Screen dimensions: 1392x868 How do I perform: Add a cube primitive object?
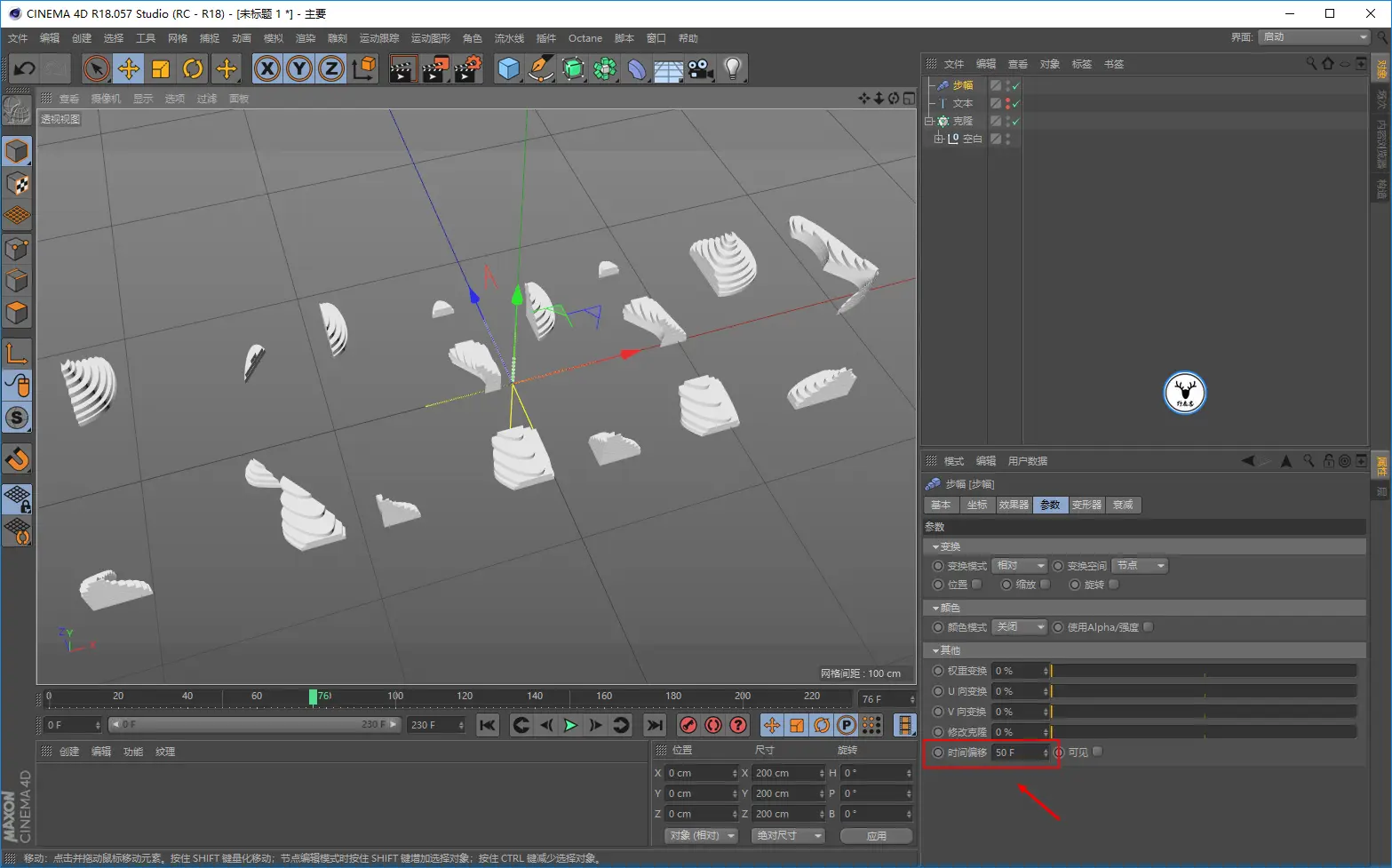click(x=509, y=68)
